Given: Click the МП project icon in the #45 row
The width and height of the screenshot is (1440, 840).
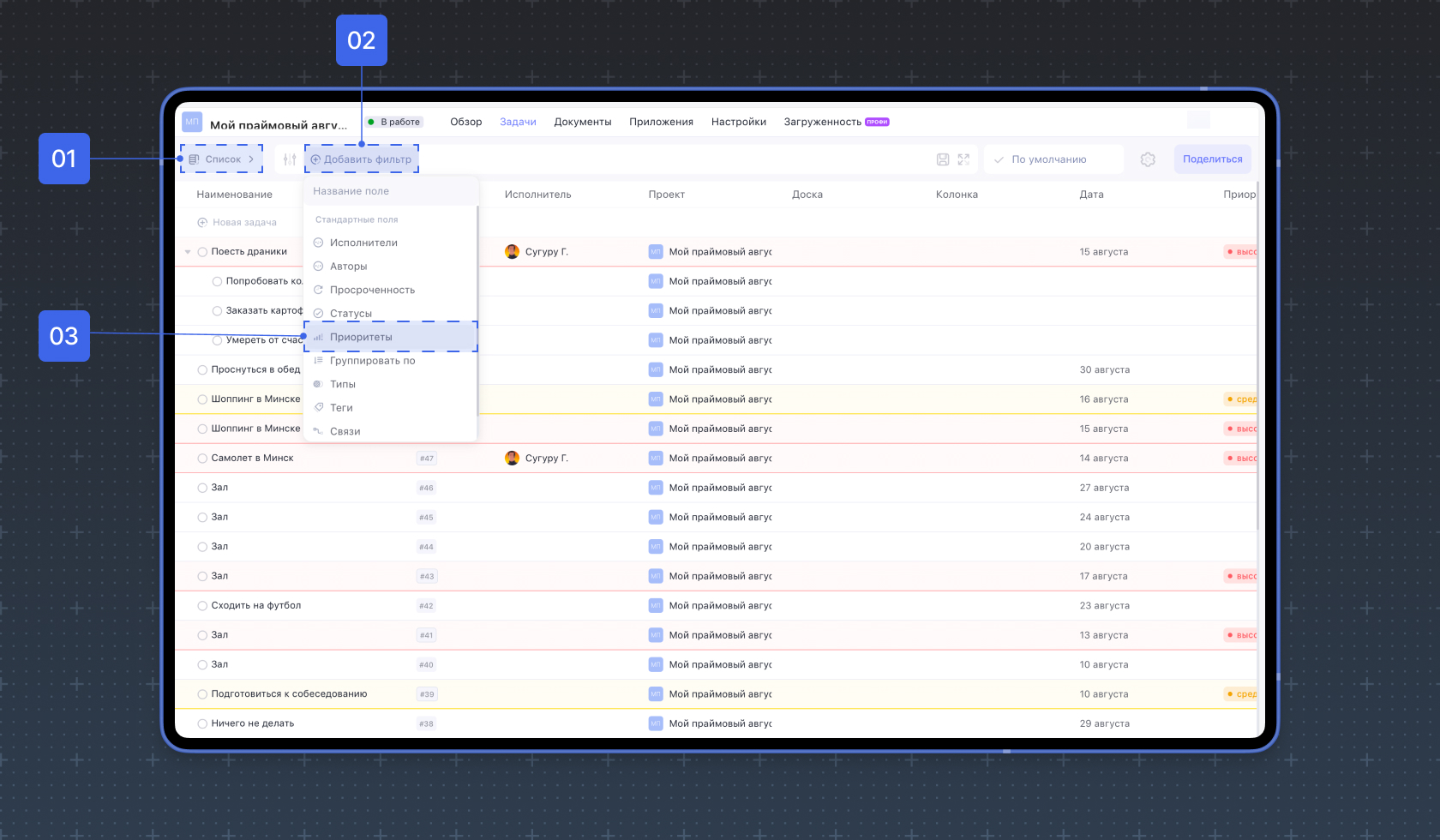Looking at the screenshot, I should (x=656, y=518).
